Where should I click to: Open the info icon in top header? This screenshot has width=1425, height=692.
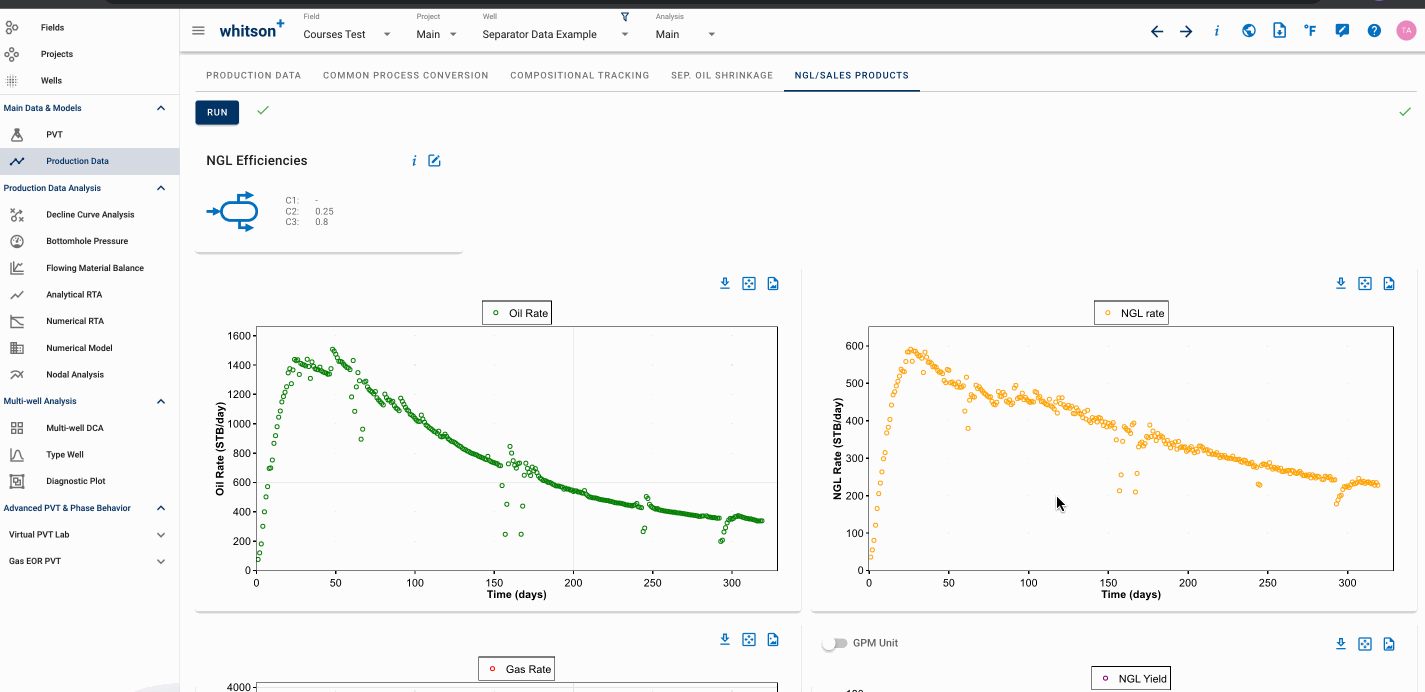tap(1217, 31)
